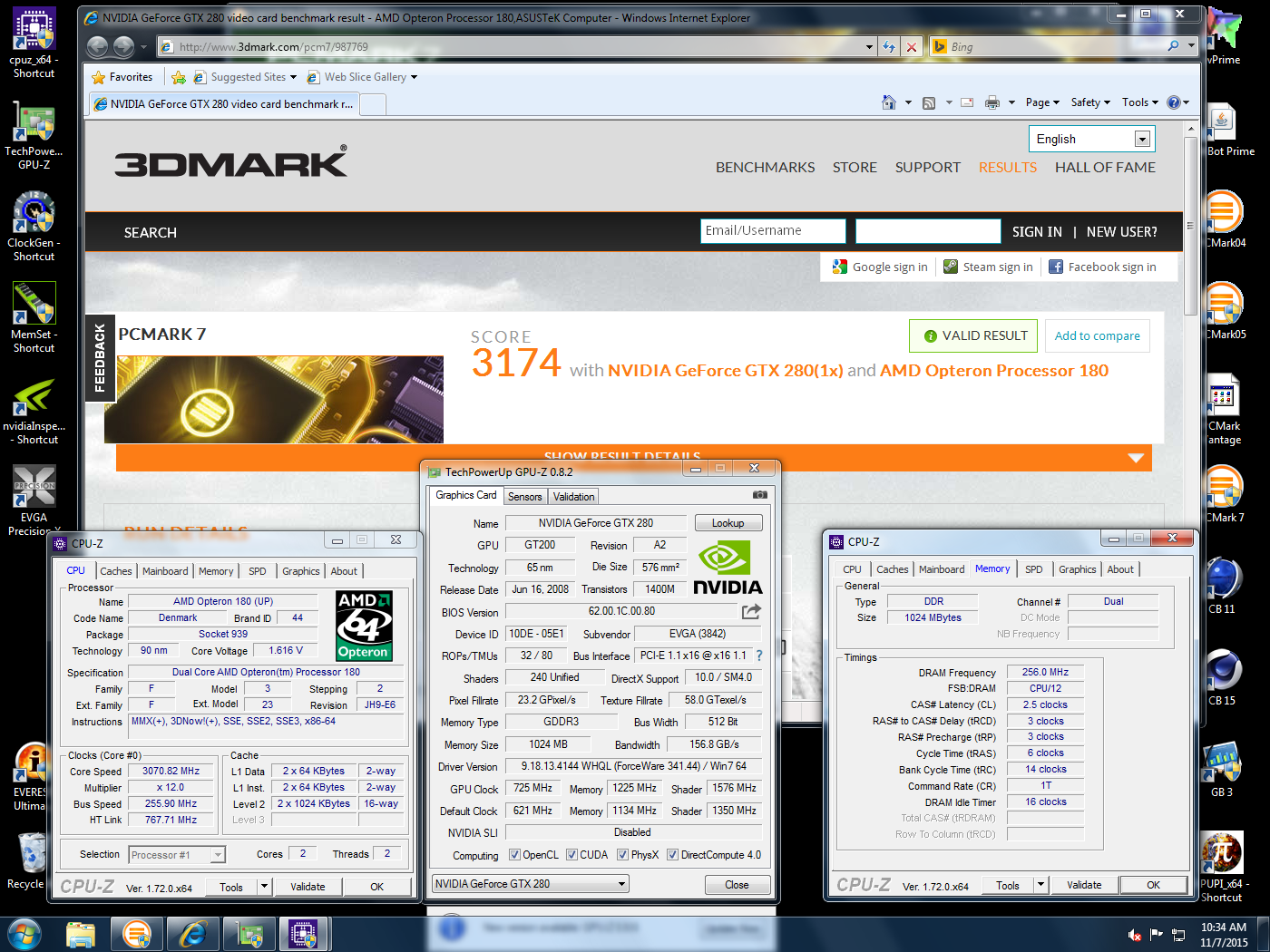This screenshot has width=1270, height=952.
Task: Click browser Back arrow button
Action: click(x=97, y=46)
